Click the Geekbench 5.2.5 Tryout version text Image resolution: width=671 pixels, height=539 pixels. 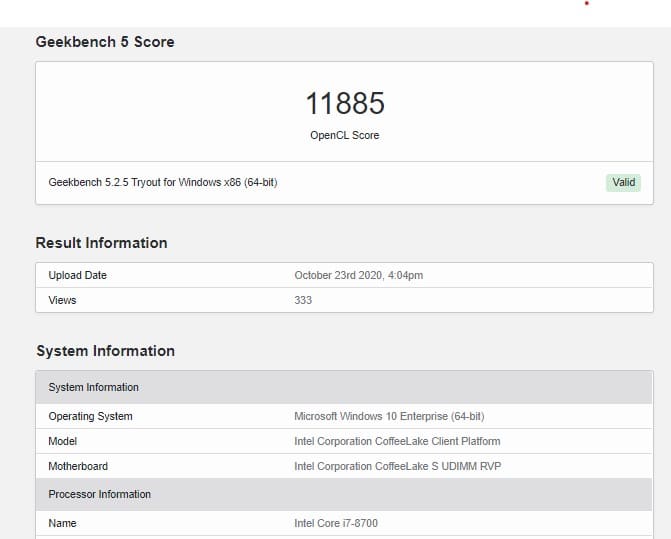tap(163, 183)
